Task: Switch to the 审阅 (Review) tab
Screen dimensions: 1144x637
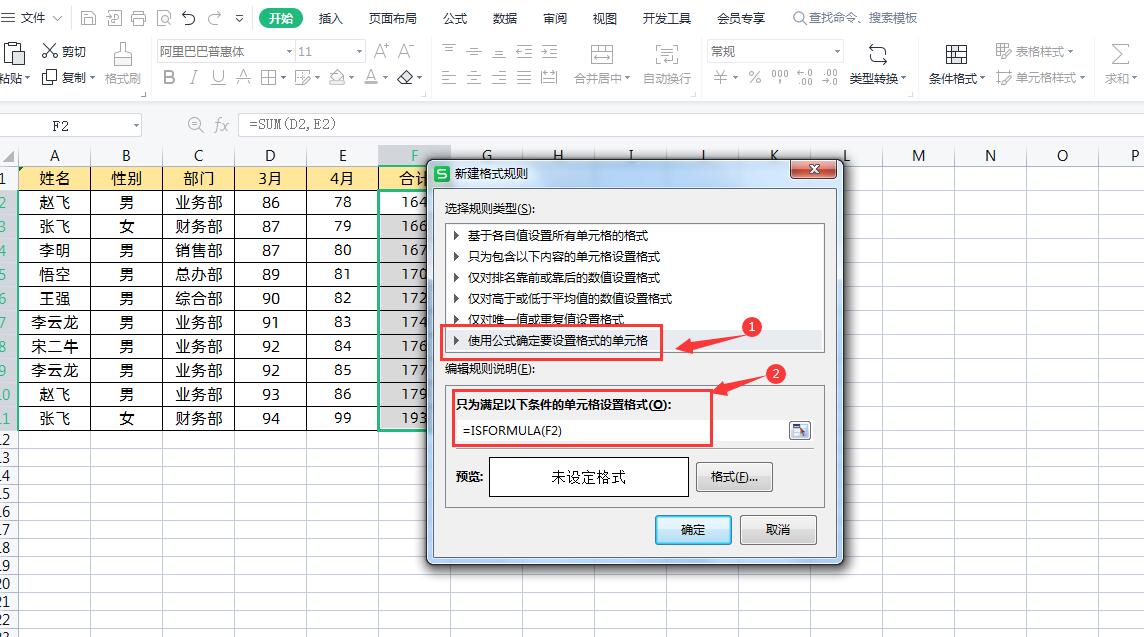Action: [x=554, y=18]
